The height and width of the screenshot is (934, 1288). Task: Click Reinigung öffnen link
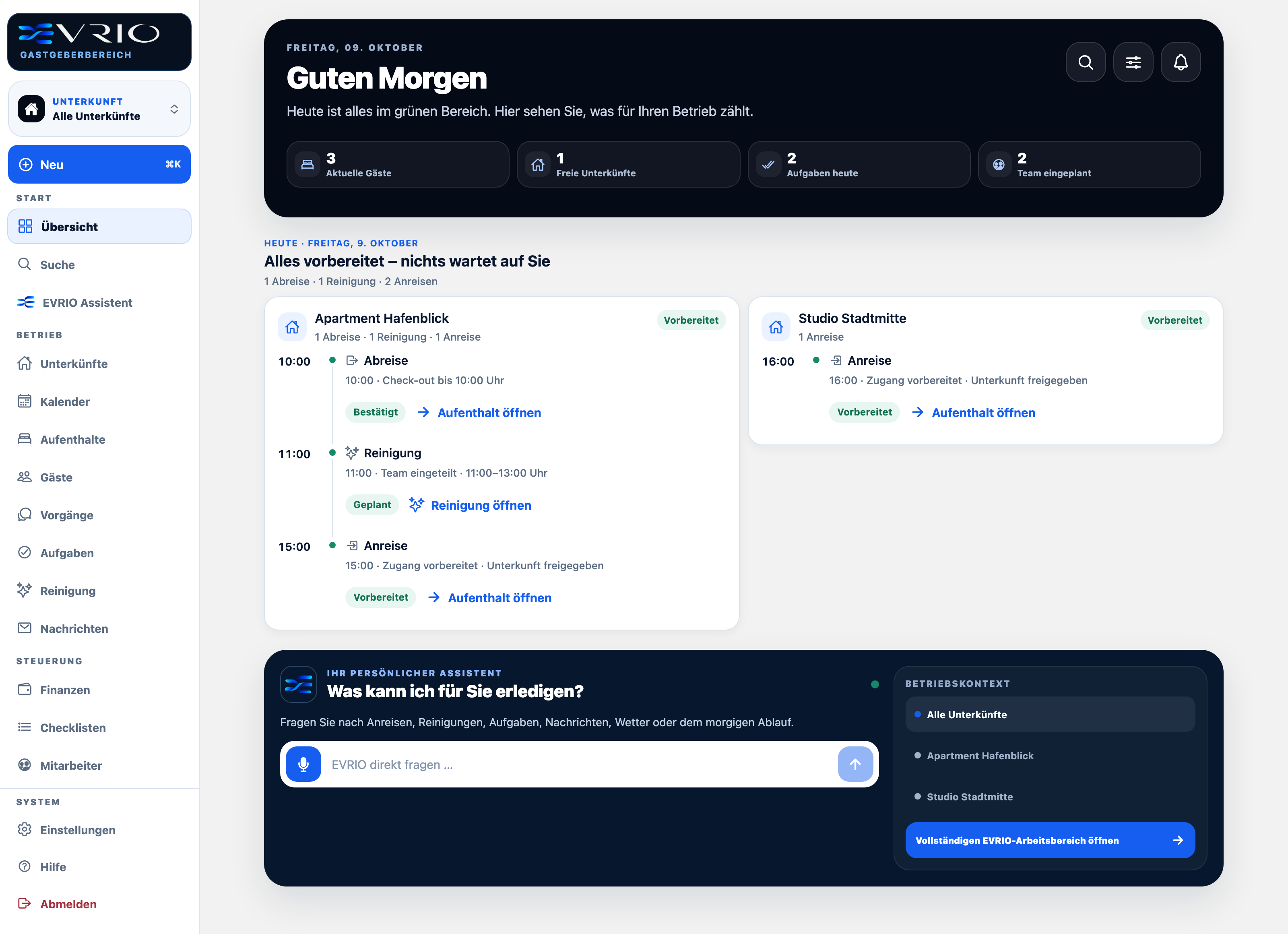pos(470,505)
